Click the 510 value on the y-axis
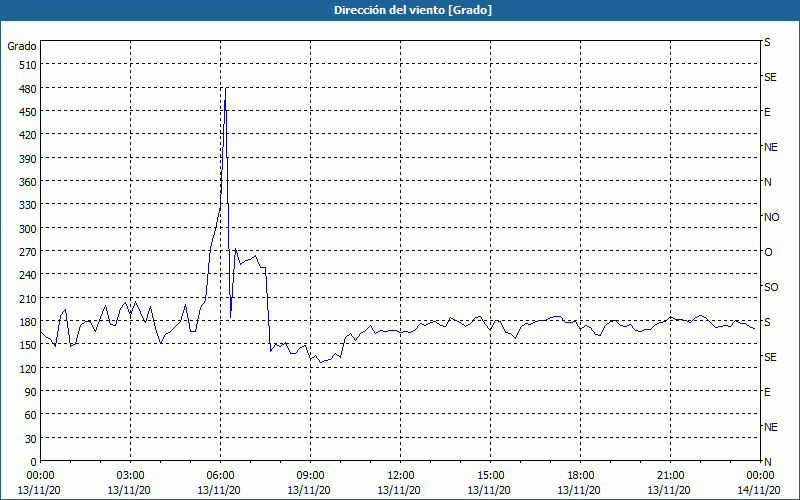Viewport: 800px width, 500px height. point(28,65)
